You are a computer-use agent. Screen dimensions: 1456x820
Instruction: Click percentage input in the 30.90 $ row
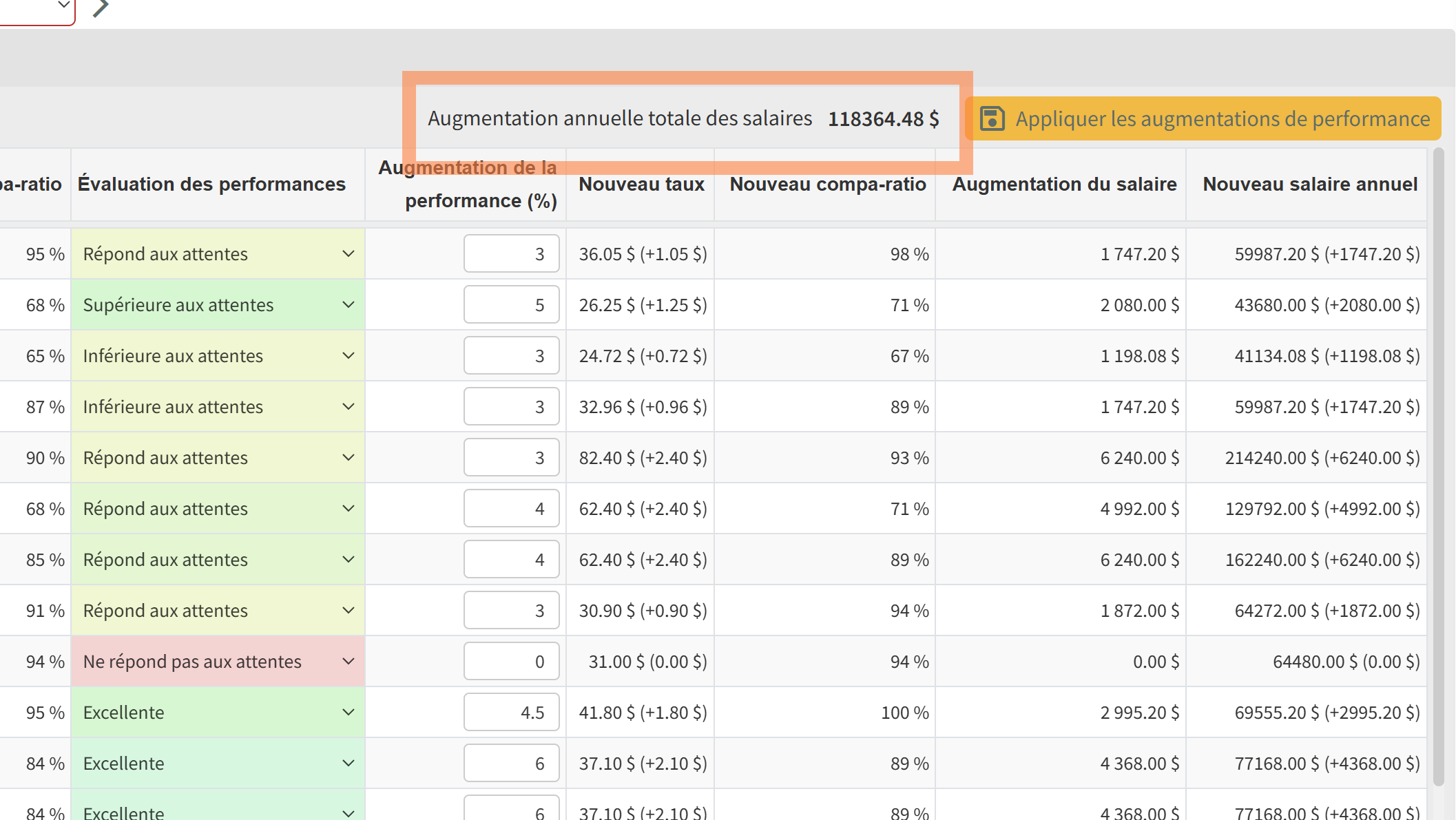(x=511, y=611)
